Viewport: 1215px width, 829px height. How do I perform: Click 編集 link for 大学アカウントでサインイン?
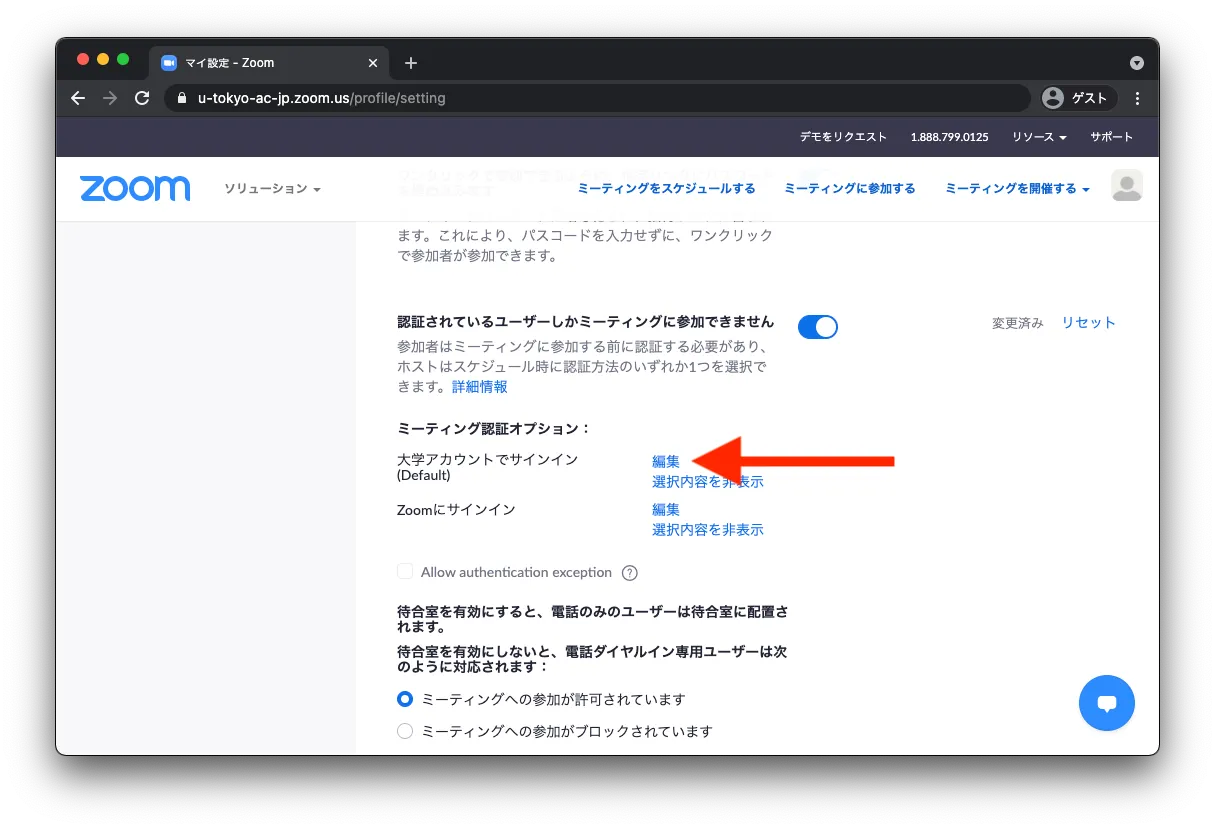click(666, 461)
